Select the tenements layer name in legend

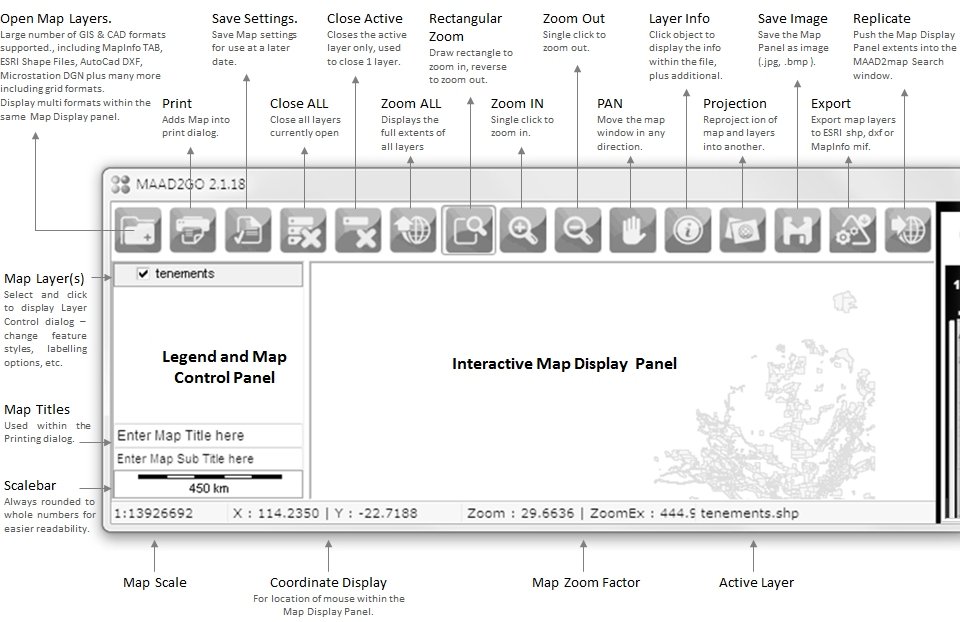(185, 274)
